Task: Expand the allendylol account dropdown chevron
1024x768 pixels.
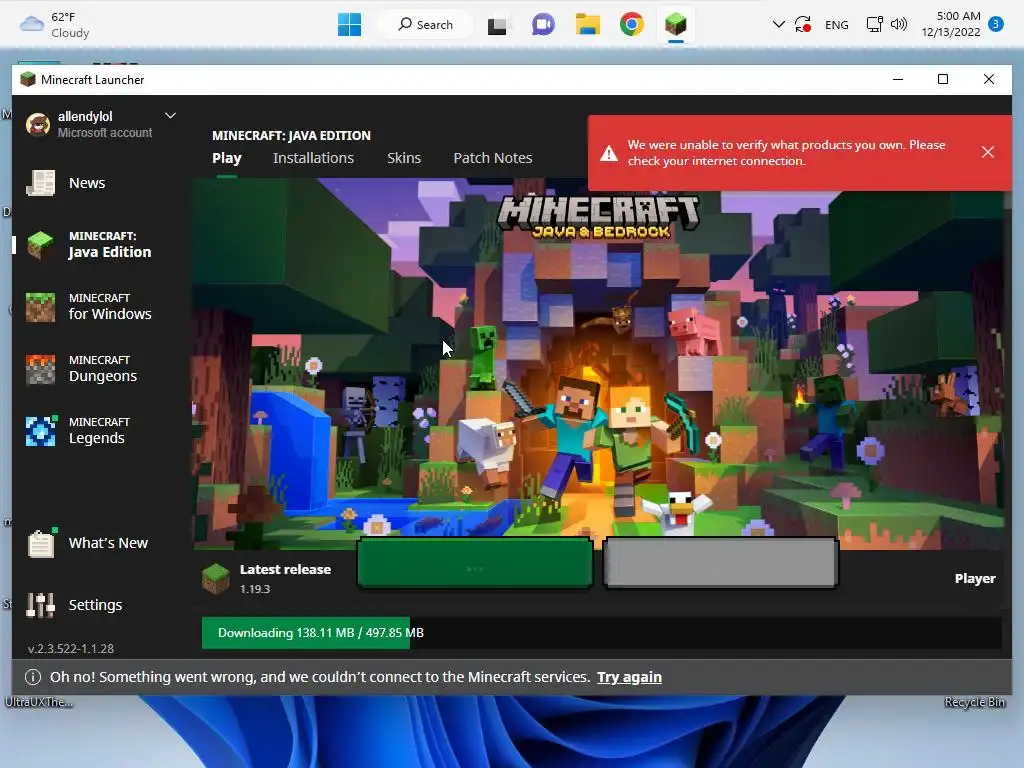Action: 170,116
